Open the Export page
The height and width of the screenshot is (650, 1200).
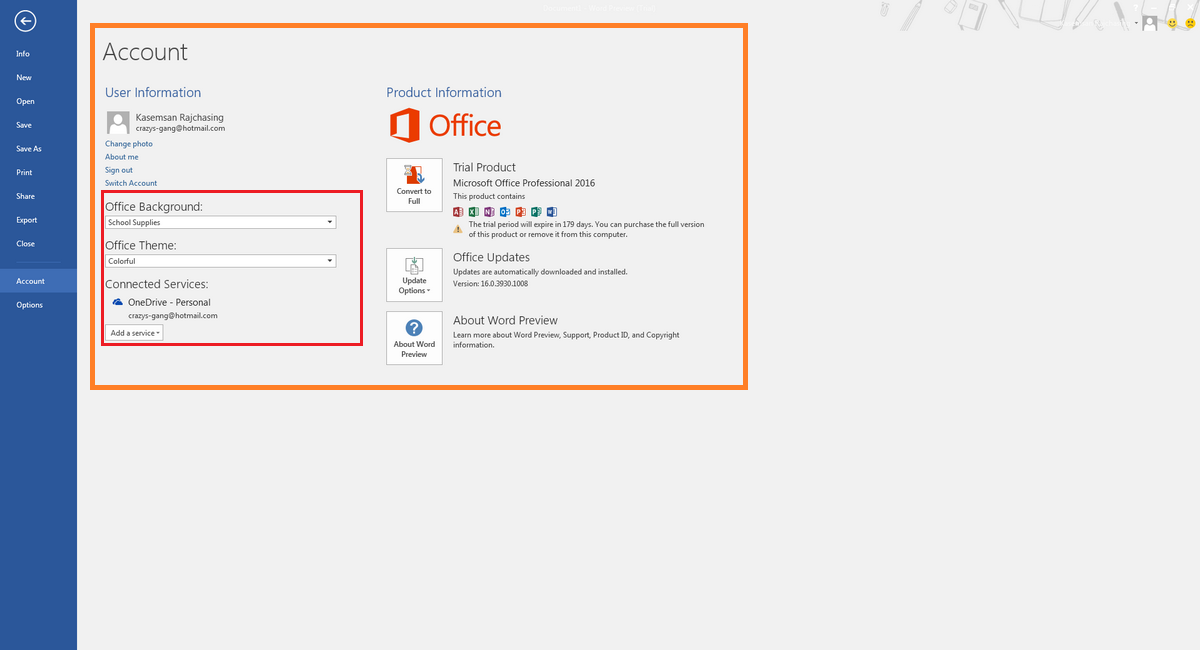click(27, 220)
